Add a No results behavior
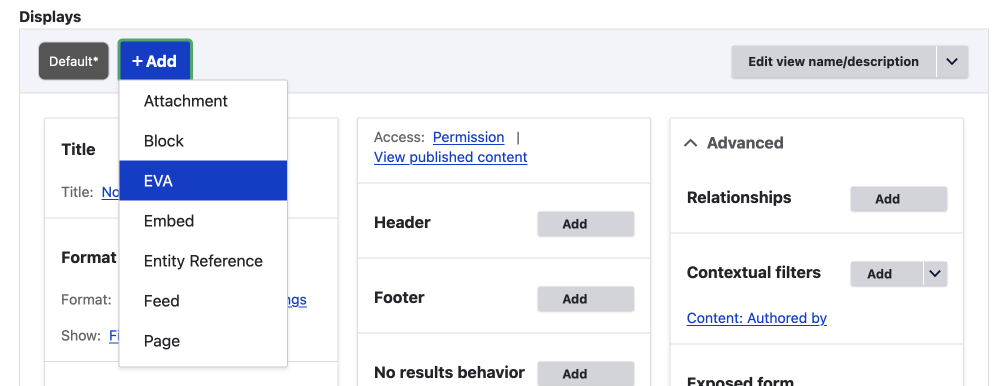 coord(585,374)
